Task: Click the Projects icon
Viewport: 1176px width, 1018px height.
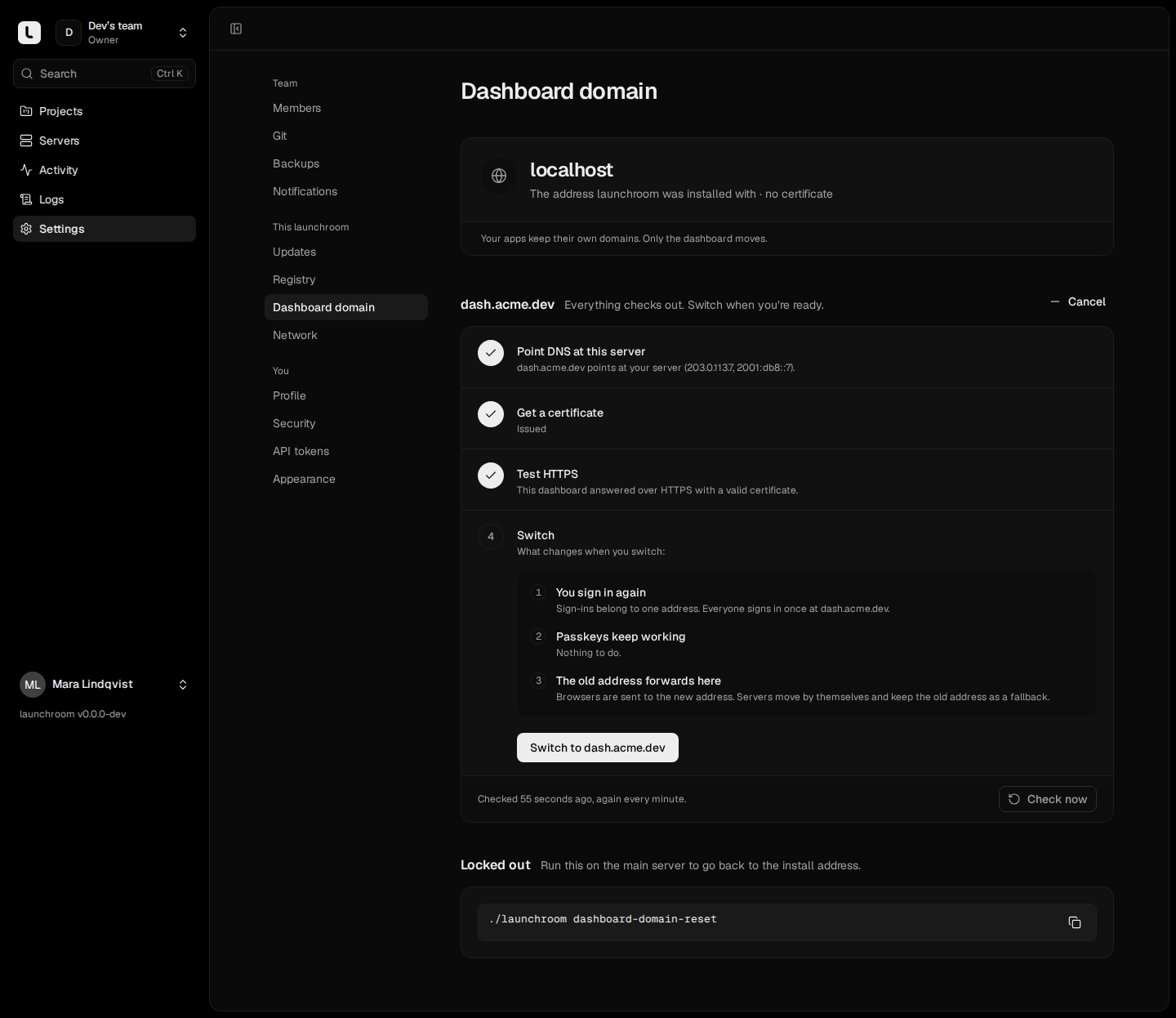Action: 26,111
